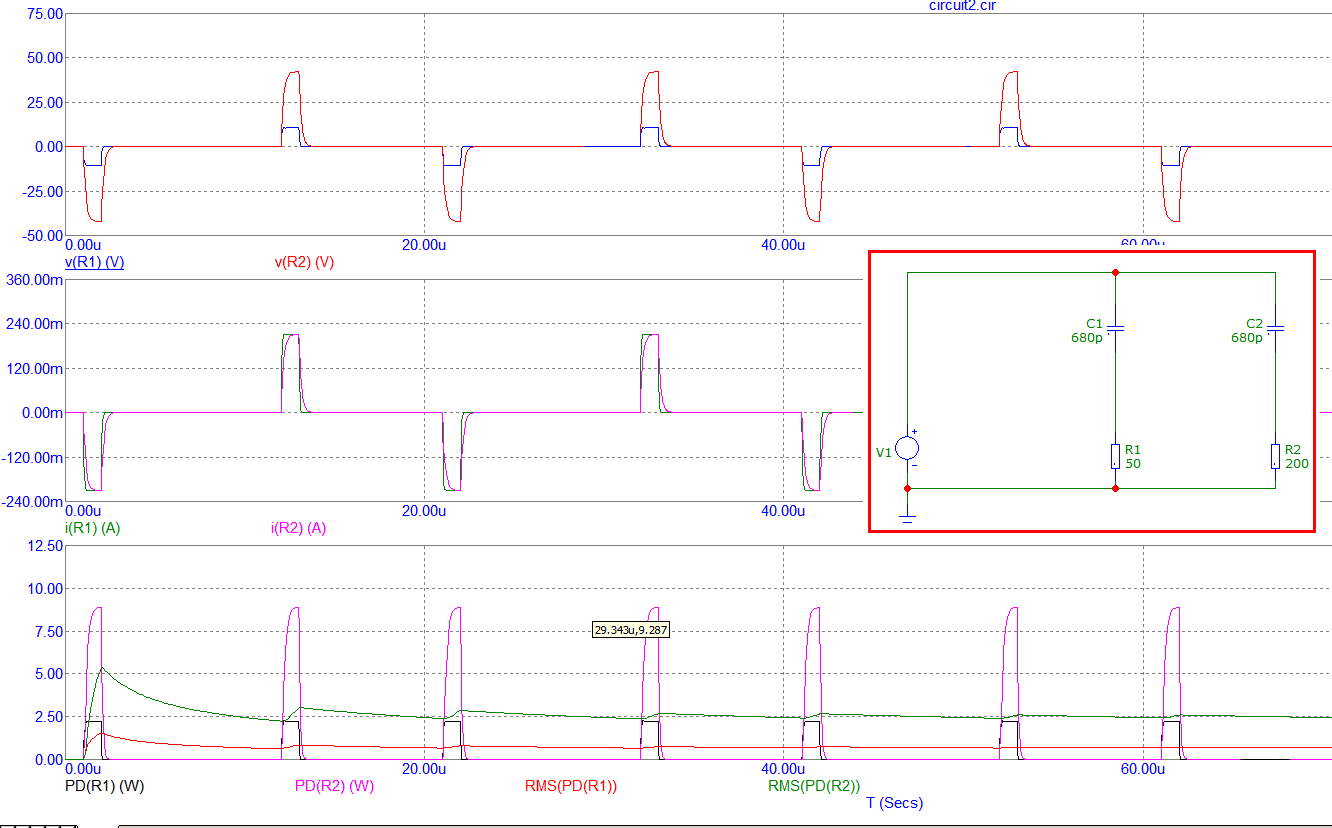This screenshot has width=1332, height=828.
Task: Select the PD(R2) (W) trace label
Action: pos(334,786)
